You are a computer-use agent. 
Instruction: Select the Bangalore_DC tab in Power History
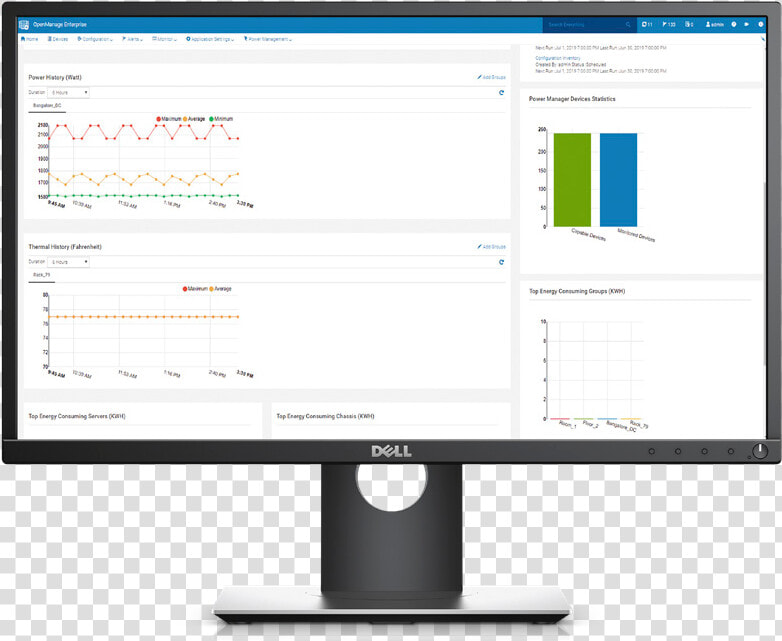tap(47, 106)
